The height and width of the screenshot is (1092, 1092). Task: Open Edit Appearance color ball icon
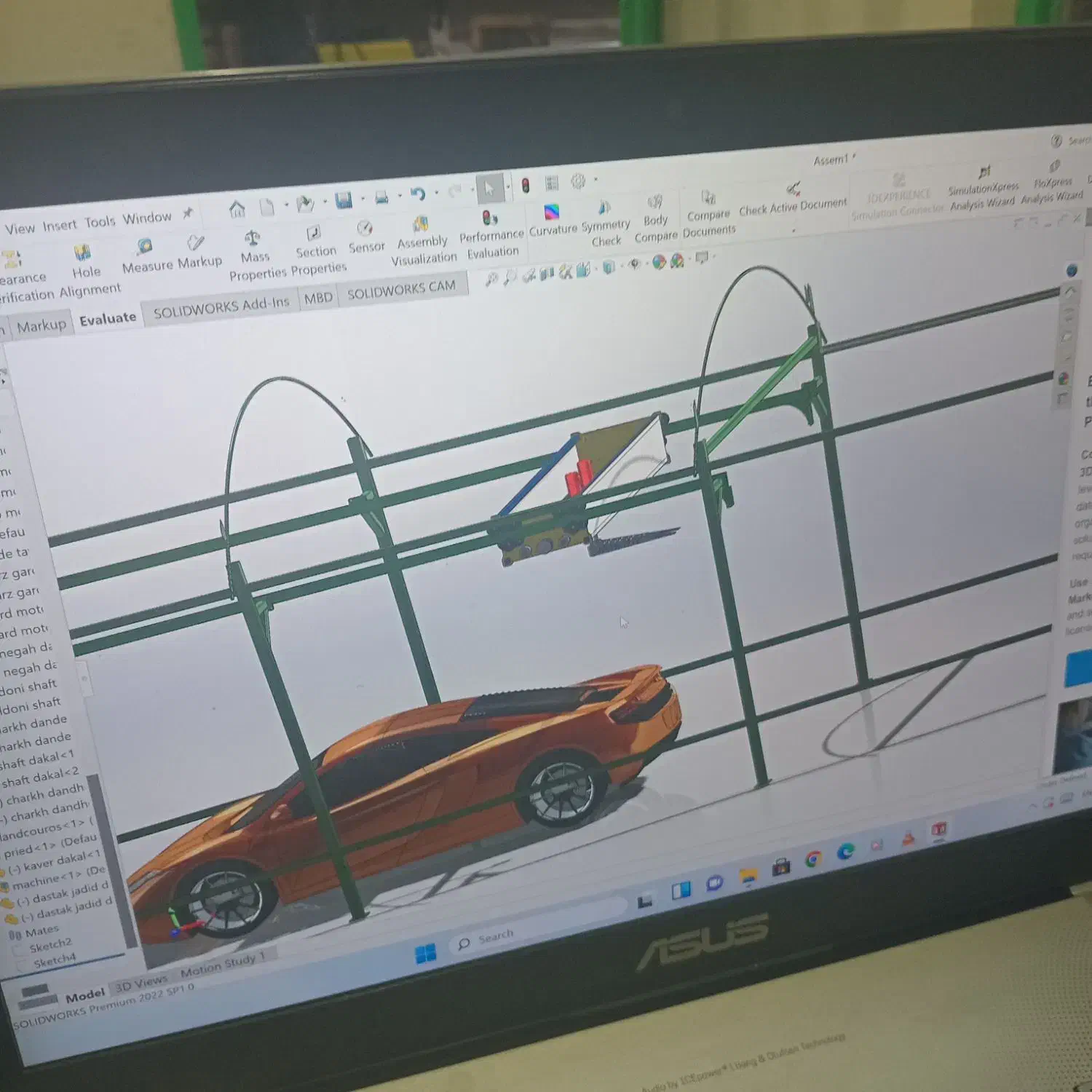coord(659,261)
